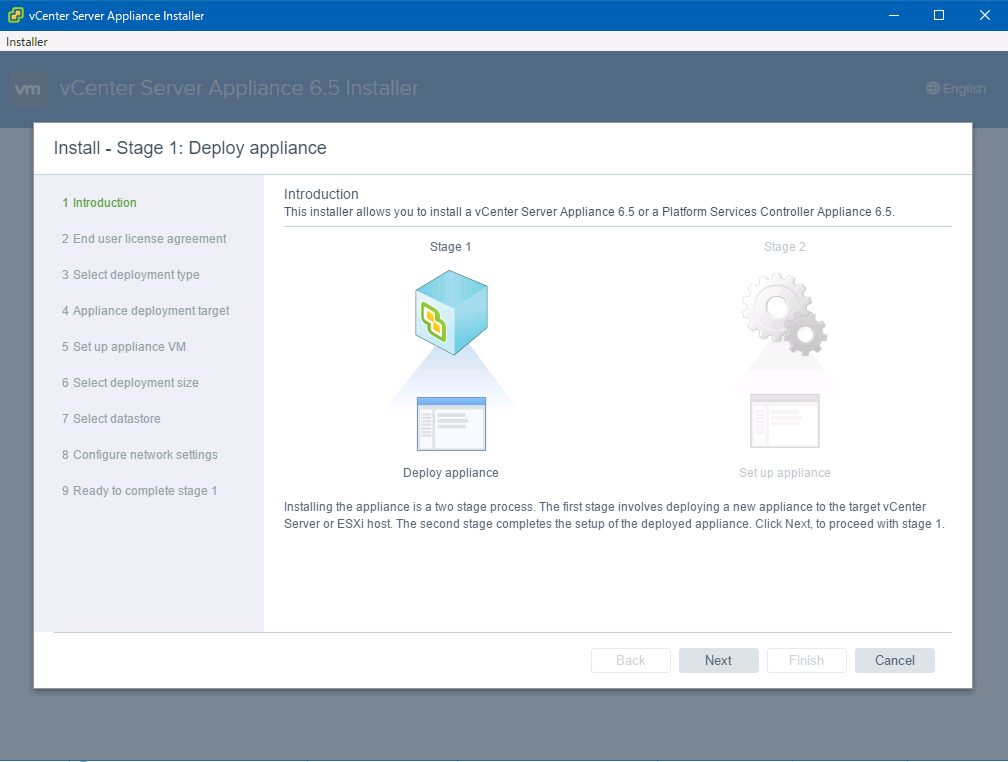The image size is (1008, 762).
Task: Select step 4 Appliance deployment target
Action: pos(145,311)
